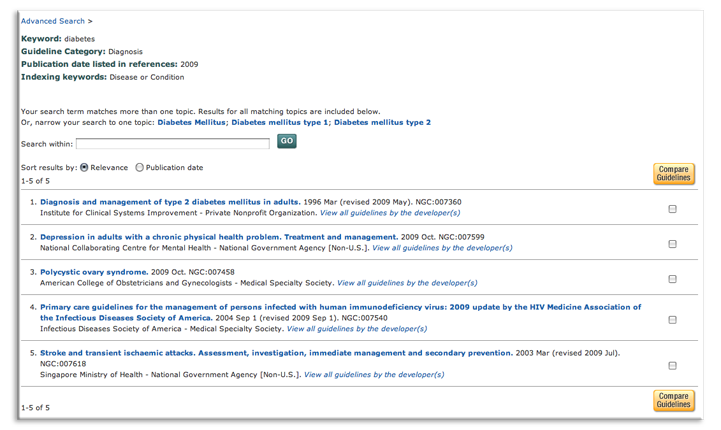Viewport: 721px width, 430px height.
Task: Click the bottom Compare Guidelines button
Action: (672, 400)
